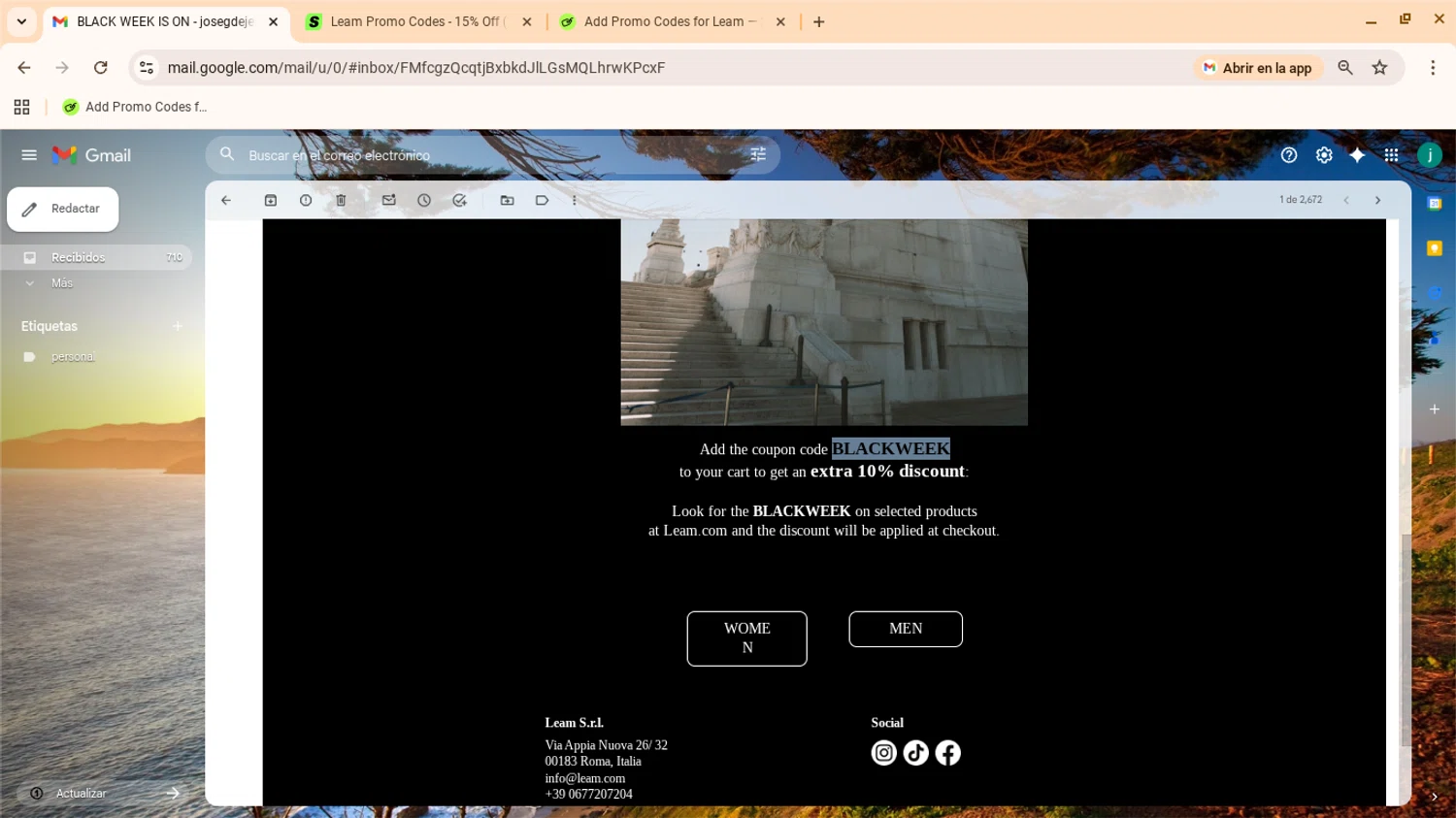
Task: Click Abrir en la app button
Action: pos(1258,68)
